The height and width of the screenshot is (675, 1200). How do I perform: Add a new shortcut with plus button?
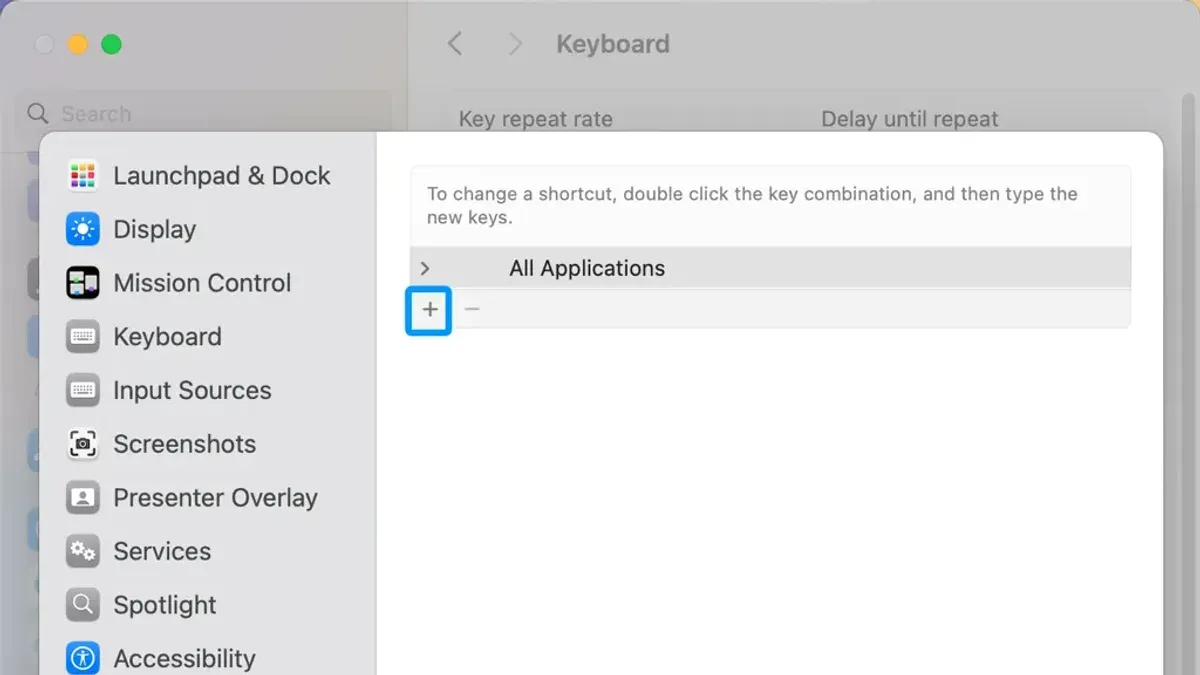[x=429, y=310]
